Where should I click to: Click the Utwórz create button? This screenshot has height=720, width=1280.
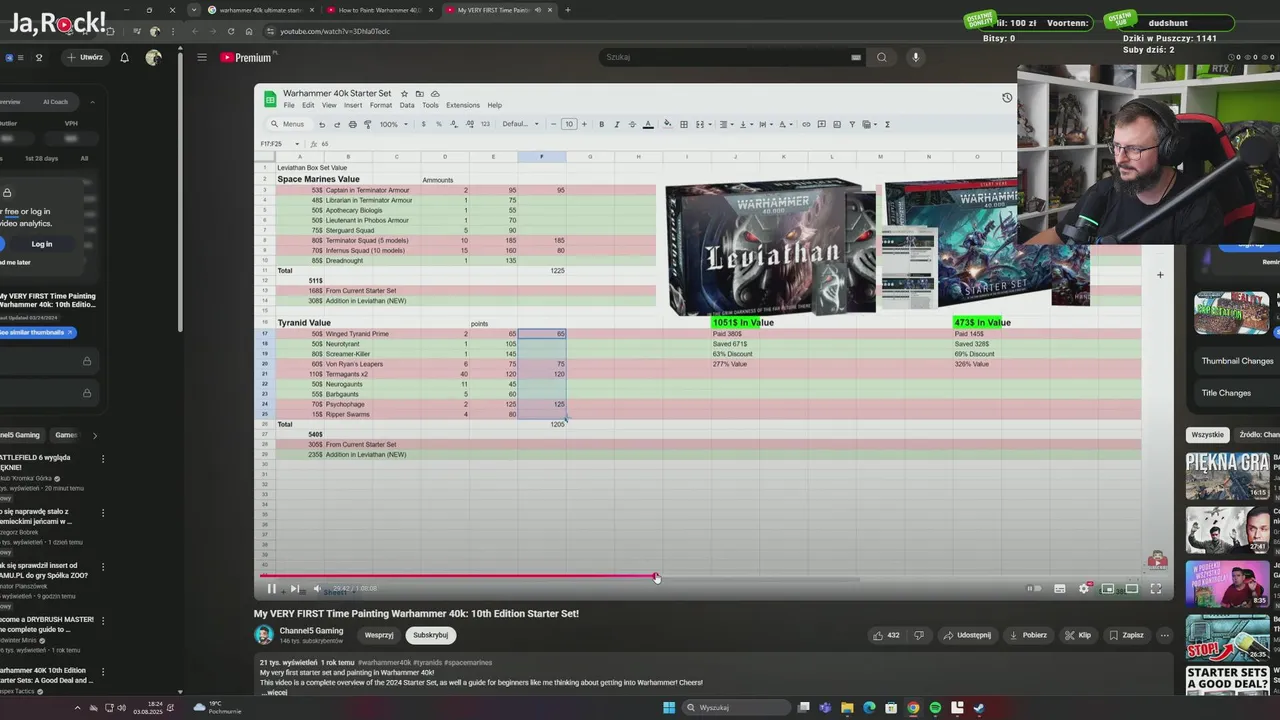pos(85,57)
